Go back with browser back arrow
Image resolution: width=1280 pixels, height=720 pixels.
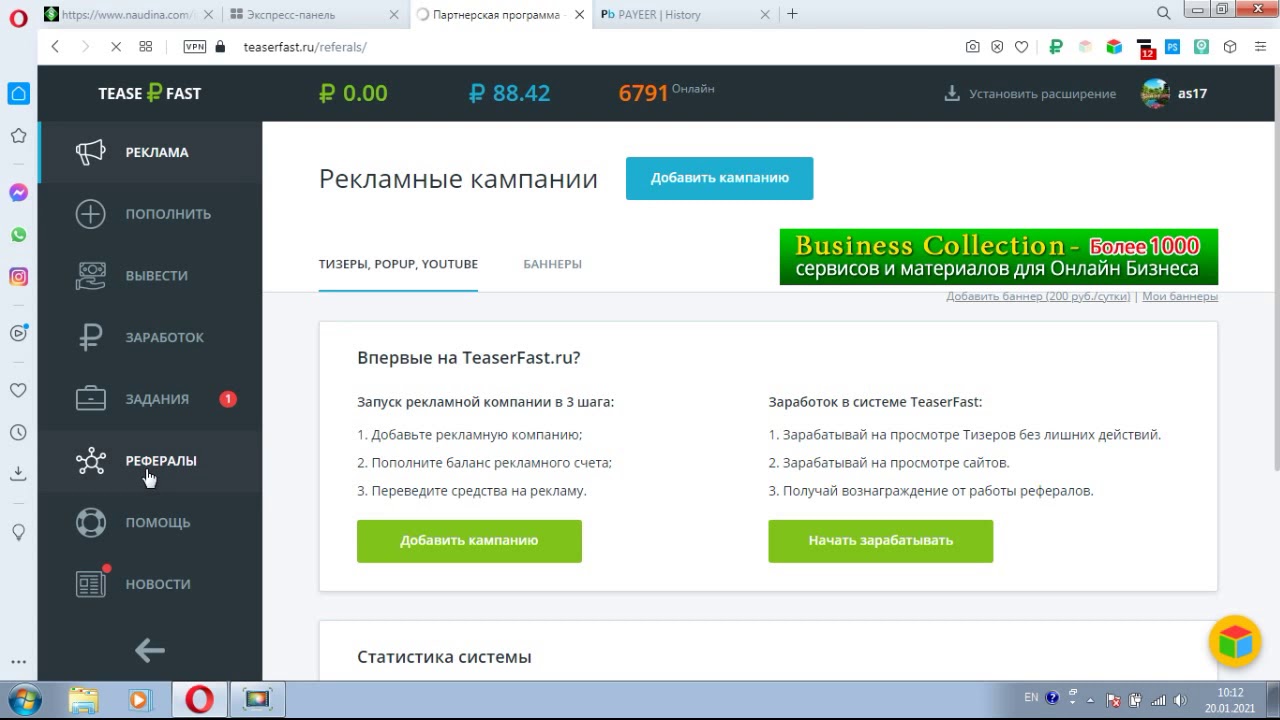click(x=55, y=47)
